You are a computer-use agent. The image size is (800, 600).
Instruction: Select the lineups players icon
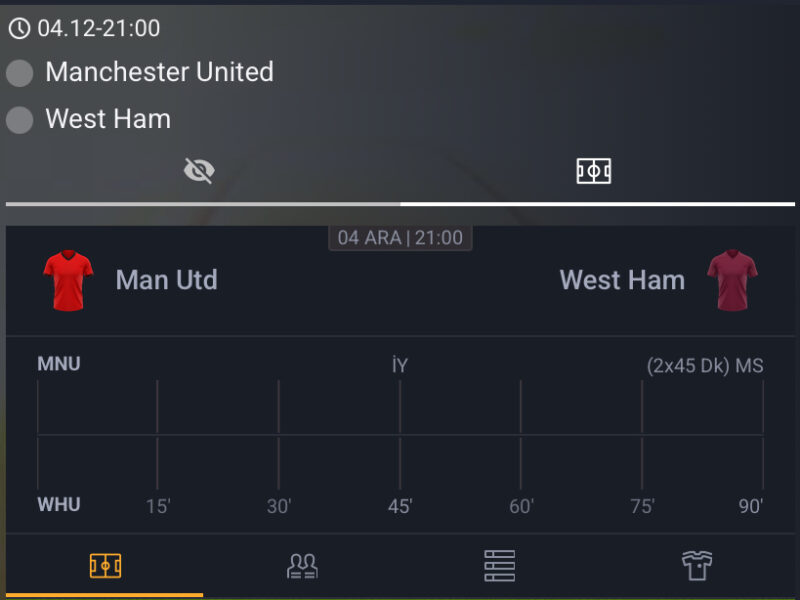tap(301, 565)
